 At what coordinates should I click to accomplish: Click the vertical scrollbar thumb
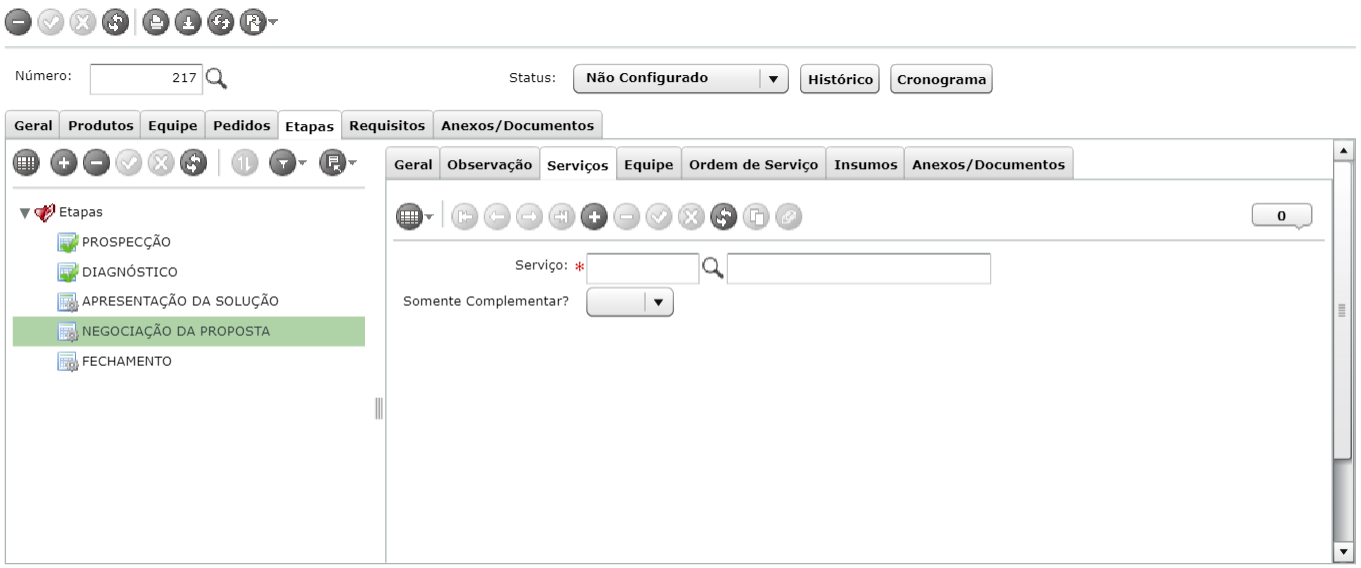1343,310
